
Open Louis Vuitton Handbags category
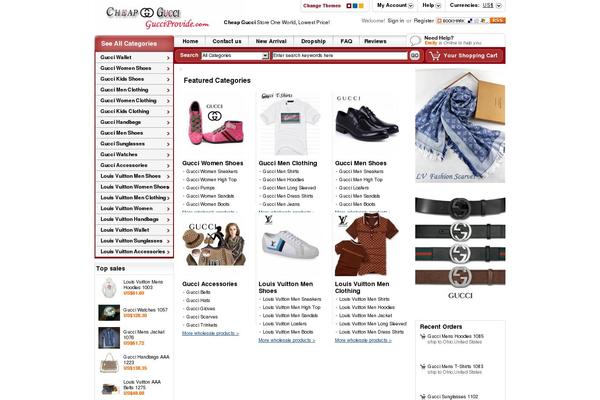[134, 219]
